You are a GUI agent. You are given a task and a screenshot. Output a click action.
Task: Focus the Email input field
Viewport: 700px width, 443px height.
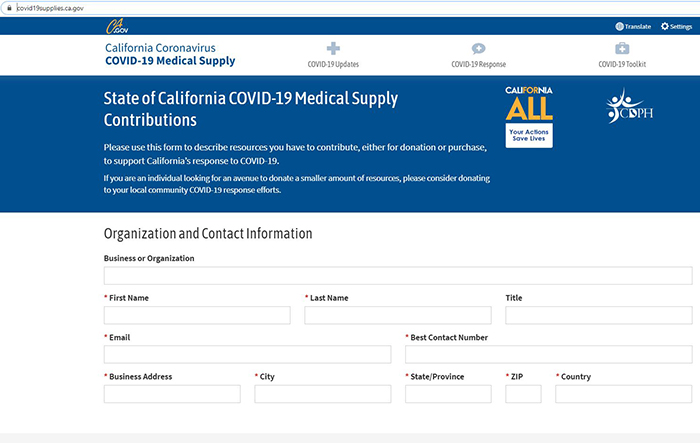247,354
